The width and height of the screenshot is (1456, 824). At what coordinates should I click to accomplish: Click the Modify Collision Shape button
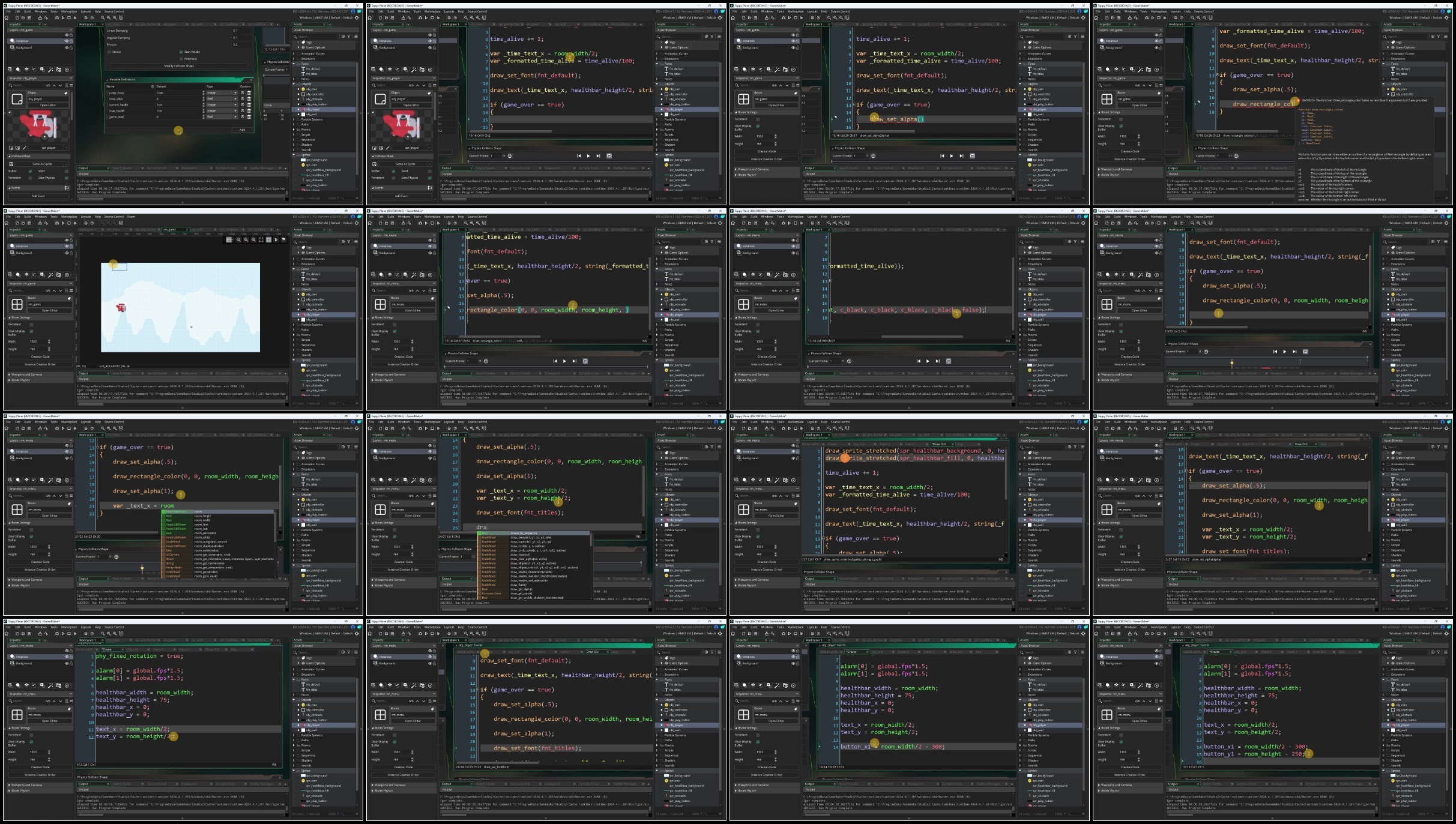179,66
